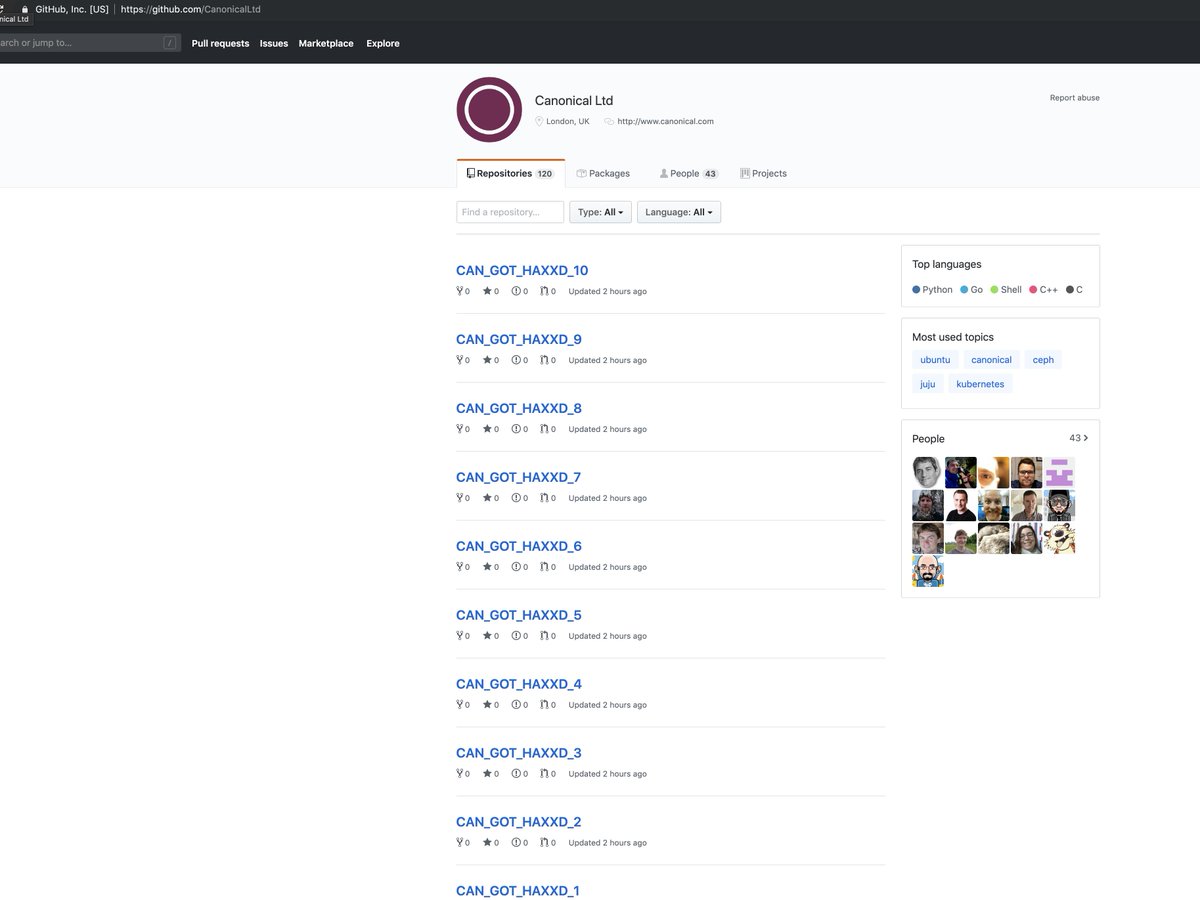This screenshot has height=900, width=1200.
Task: Open the CAN_GOT_HAXXD_6 repository
Action: coord(518,547)
